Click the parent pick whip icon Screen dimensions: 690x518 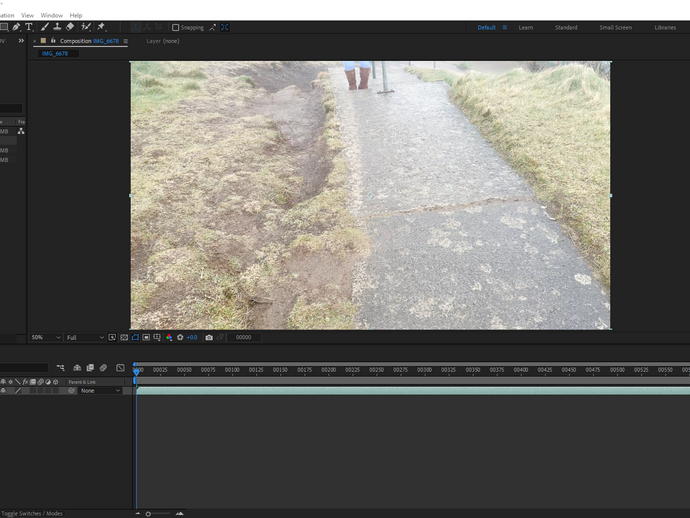click(71, 390)
